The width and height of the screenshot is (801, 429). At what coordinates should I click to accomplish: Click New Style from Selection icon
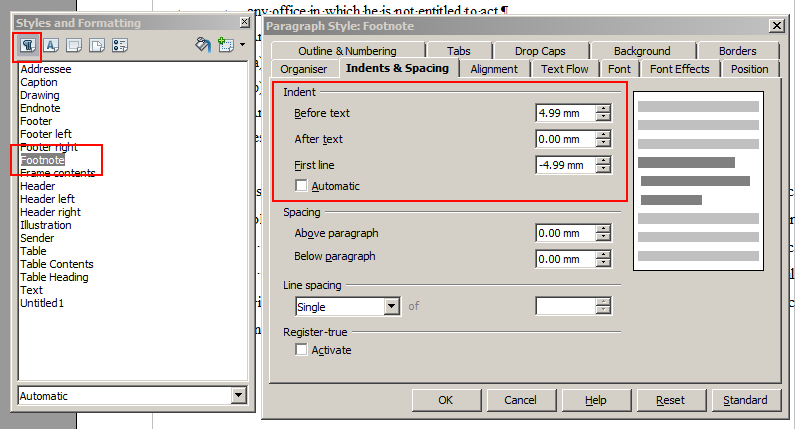point(226,45)
